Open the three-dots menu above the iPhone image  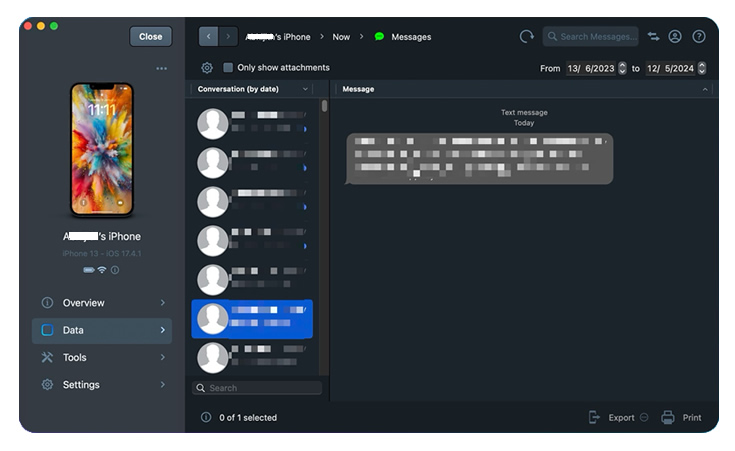point(162,68)
